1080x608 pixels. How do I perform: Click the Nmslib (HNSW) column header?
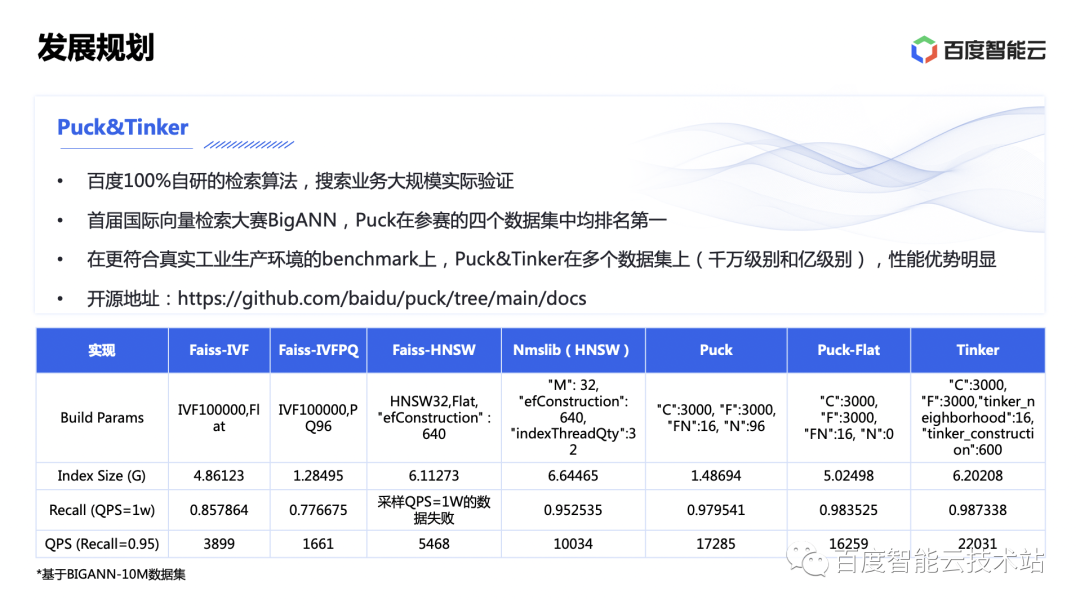[572, 350]
